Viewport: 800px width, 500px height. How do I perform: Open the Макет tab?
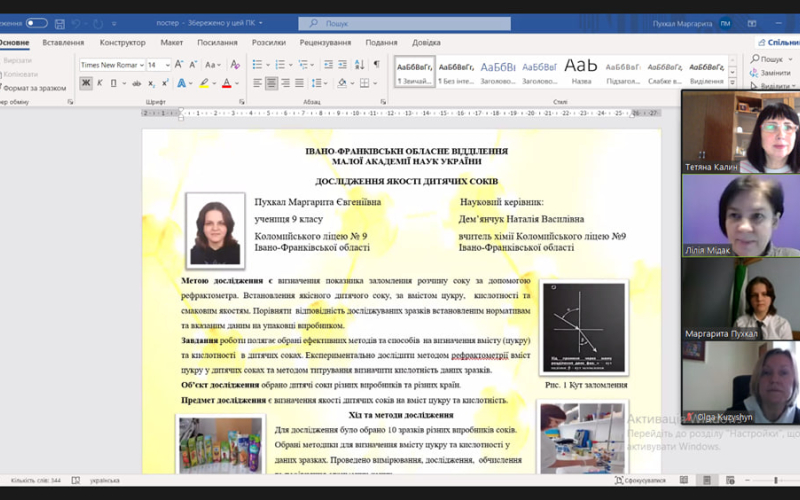(171, 42)
